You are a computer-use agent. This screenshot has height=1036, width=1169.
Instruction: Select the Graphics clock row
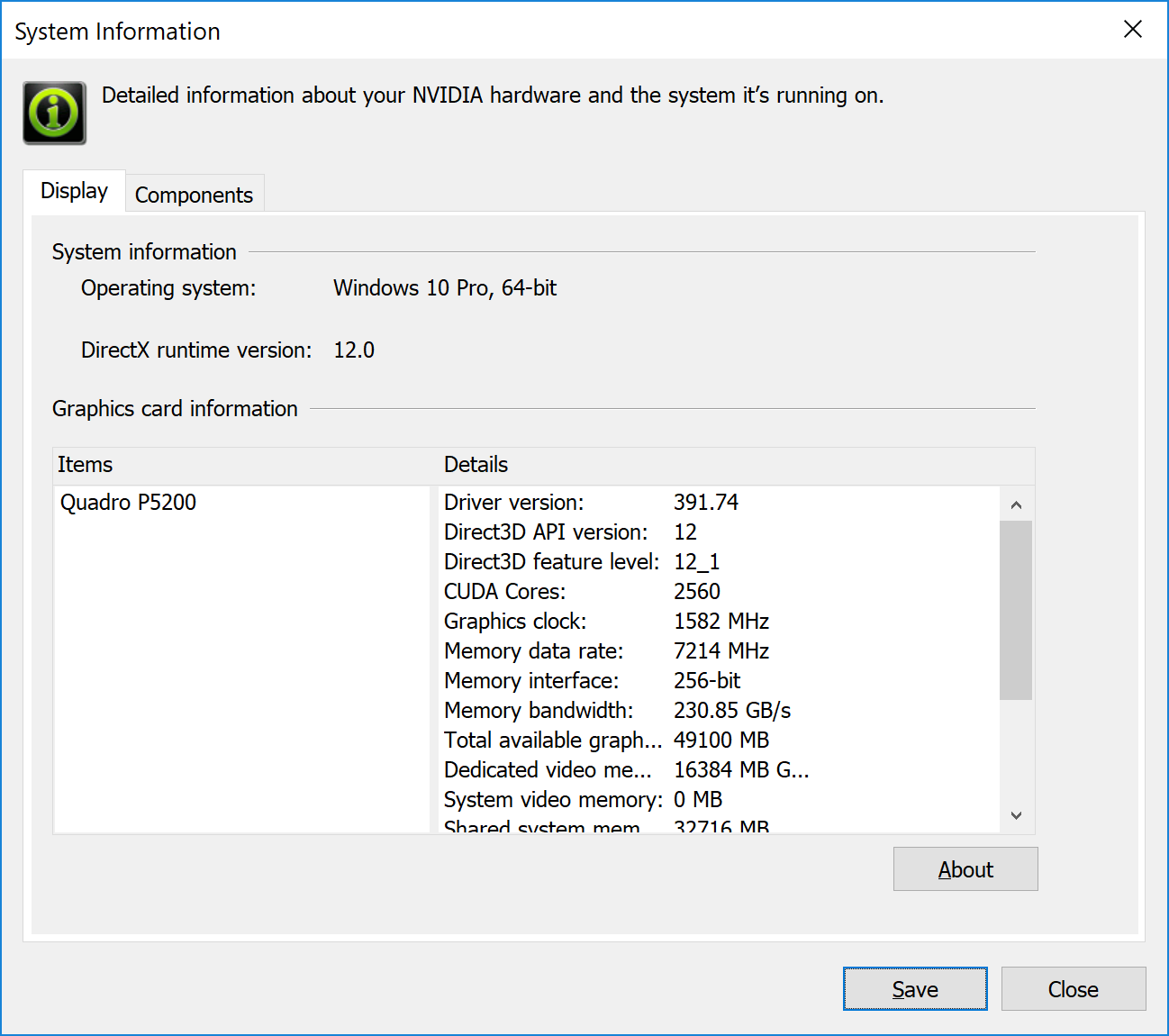tap(719, 622)
